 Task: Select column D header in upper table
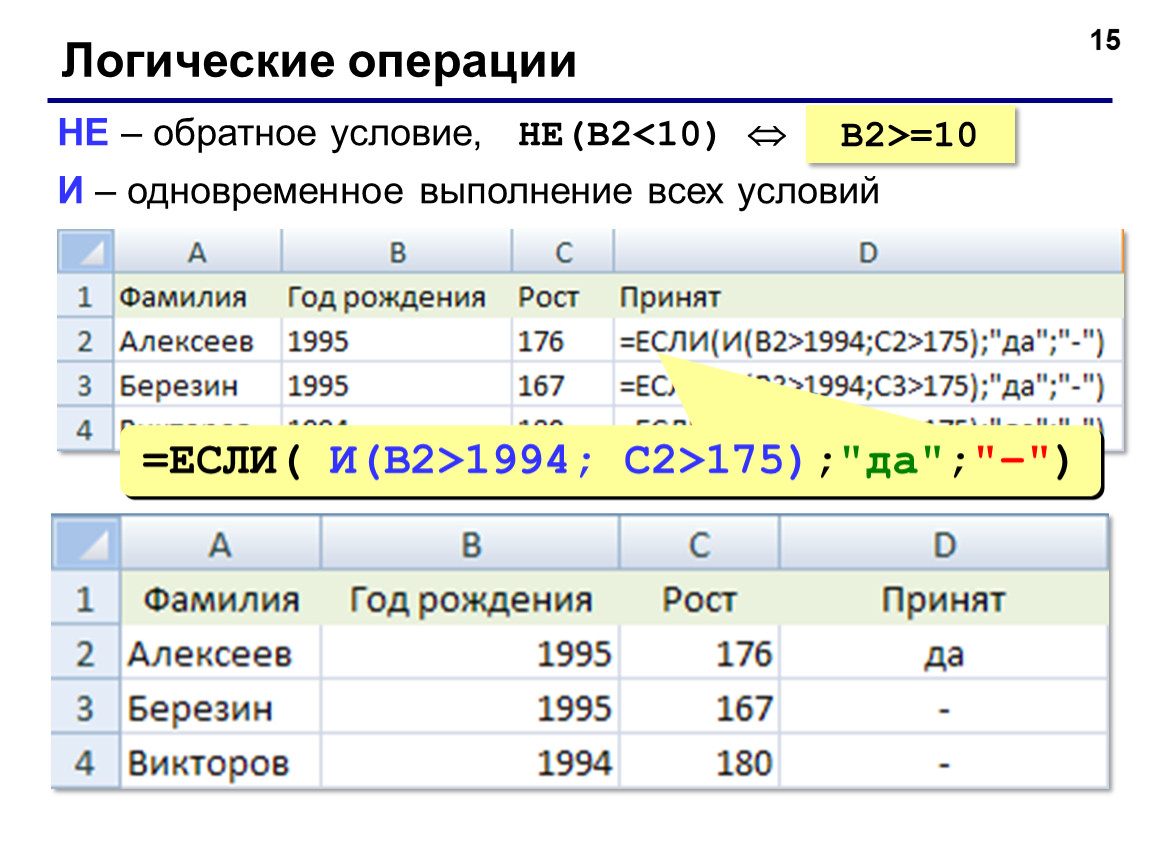[868, 252]
